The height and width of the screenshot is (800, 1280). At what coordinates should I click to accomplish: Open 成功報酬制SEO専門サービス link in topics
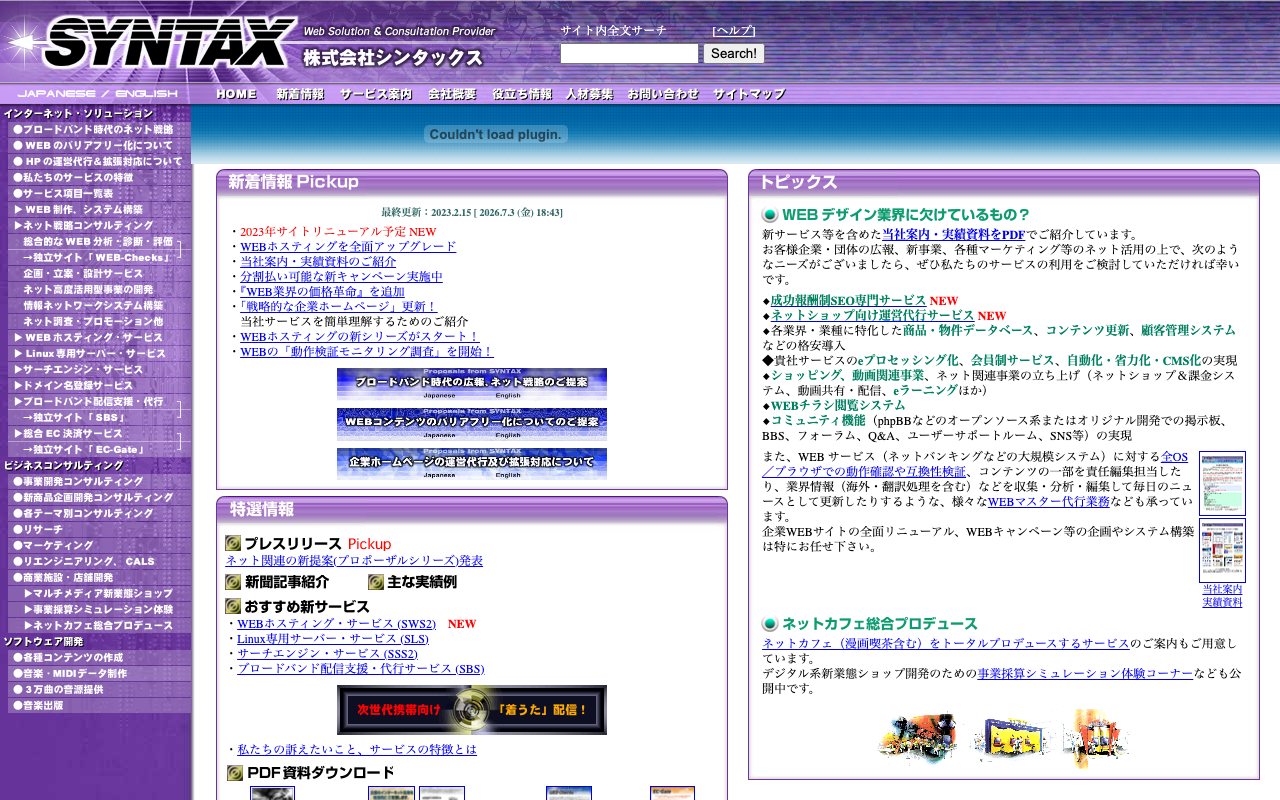click(x=848, y=300)
